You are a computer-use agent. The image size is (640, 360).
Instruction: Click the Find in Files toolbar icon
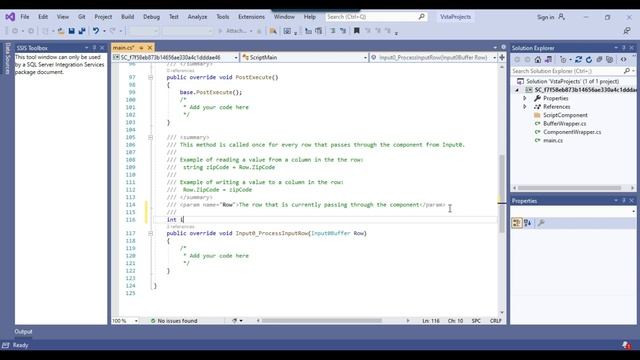coord(273,31)
